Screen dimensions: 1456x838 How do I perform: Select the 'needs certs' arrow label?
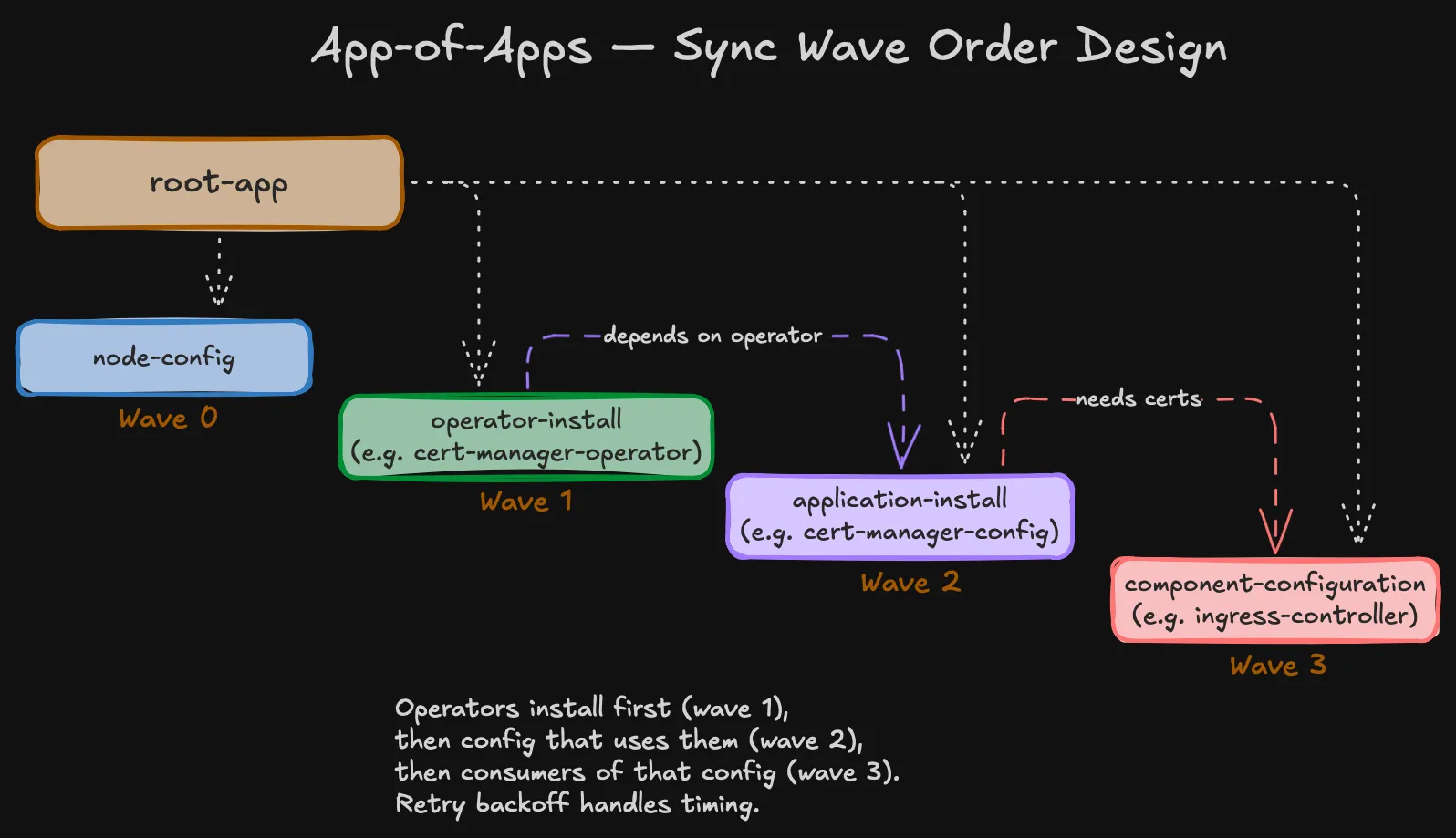tap(1139, 398)
